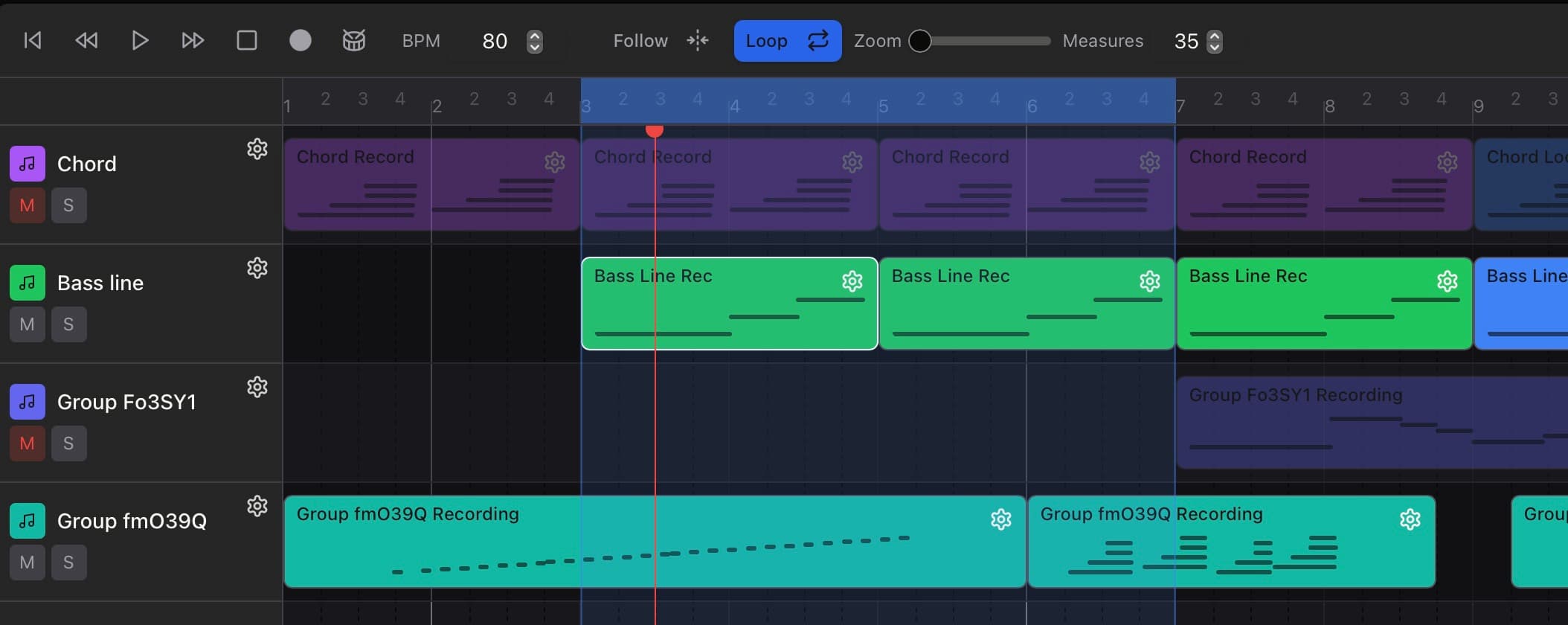Click the red playhead marker
This screenshot has width=1568, height=625.
point(655,131)
